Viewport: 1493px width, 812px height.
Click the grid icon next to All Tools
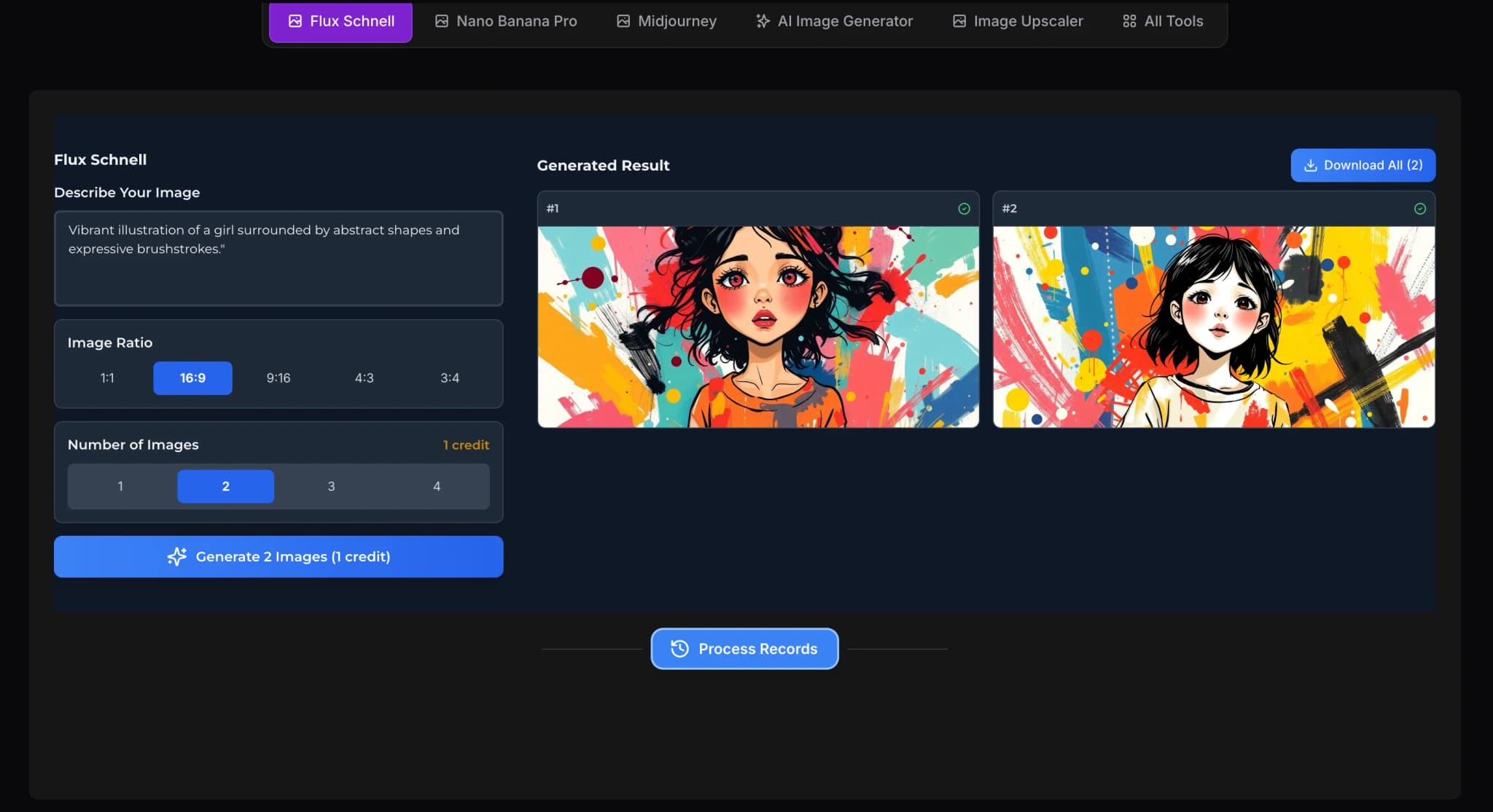click(1128, 21)
